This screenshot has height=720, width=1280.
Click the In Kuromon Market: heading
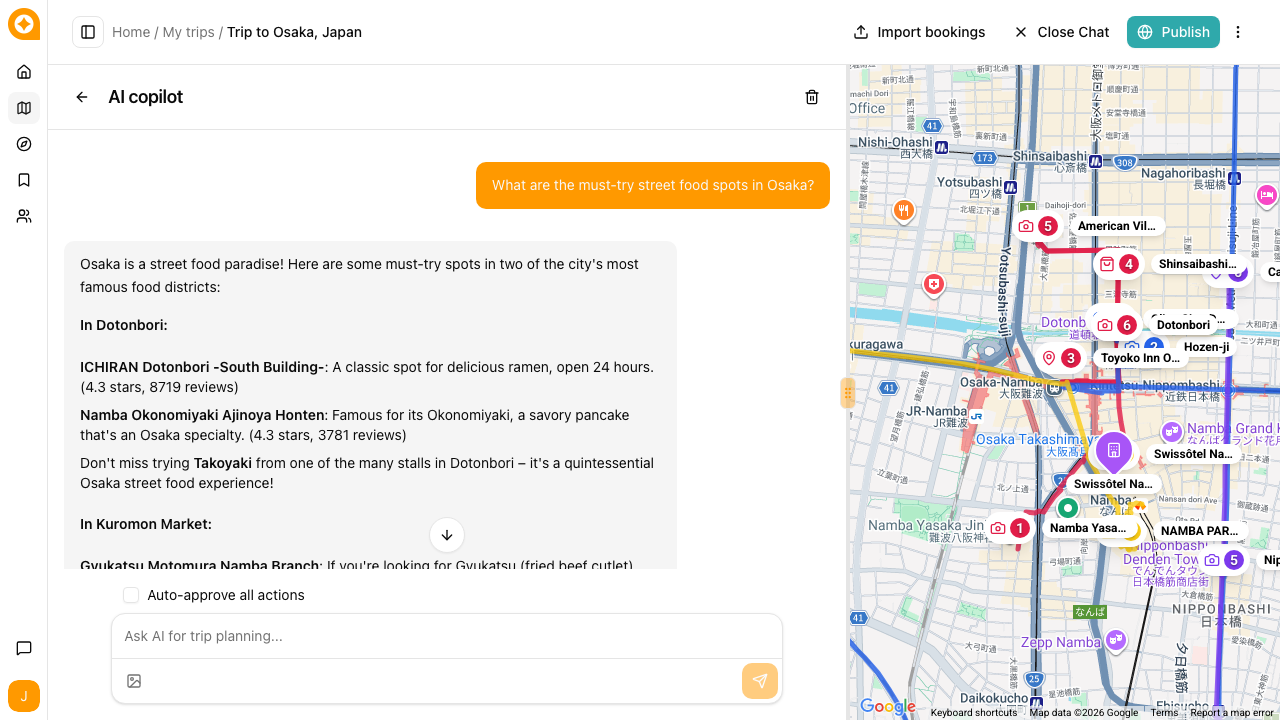pos(146,524)
